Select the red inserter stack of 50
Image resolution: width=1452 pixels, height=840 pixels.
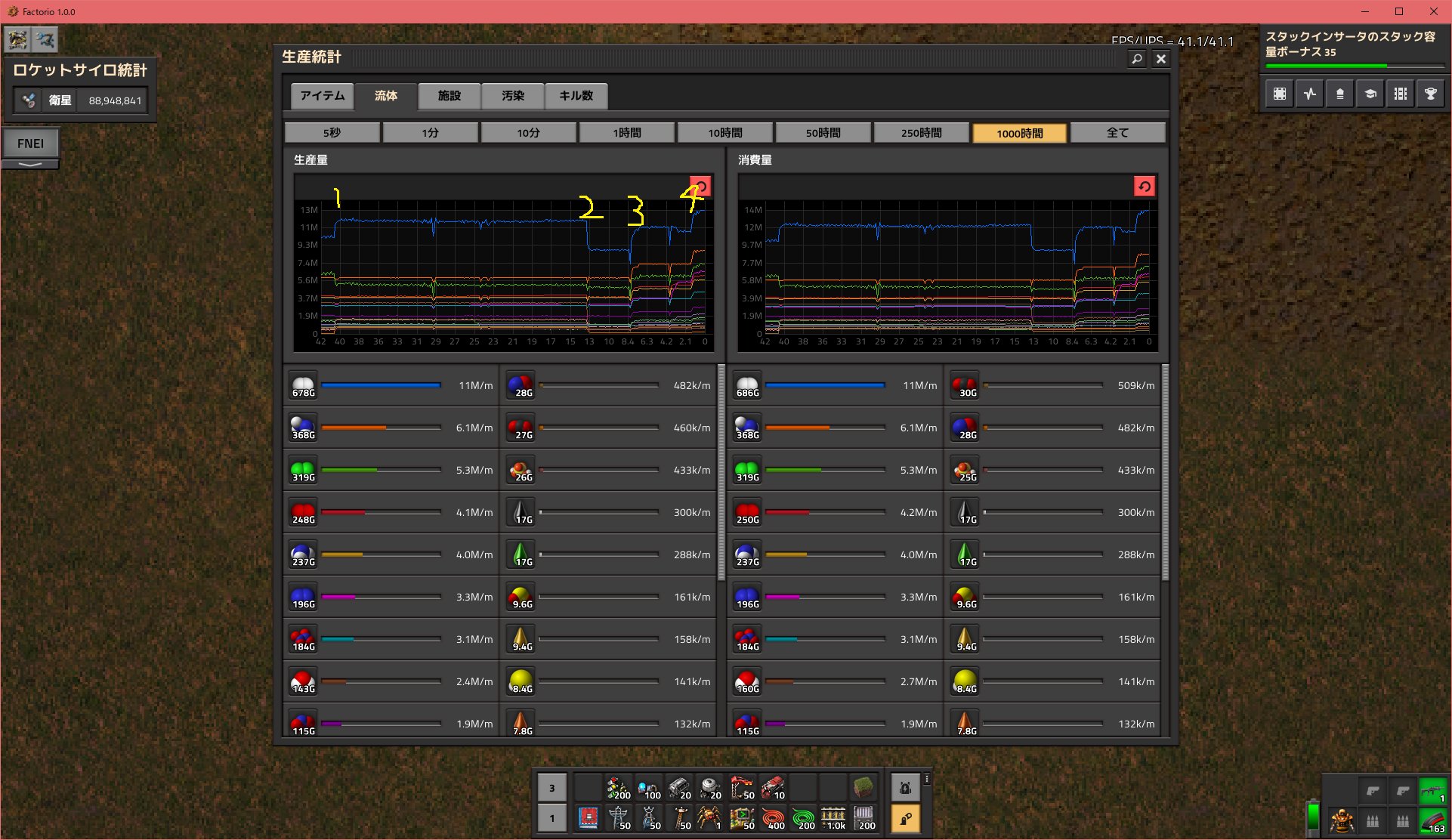coord(743,788)
